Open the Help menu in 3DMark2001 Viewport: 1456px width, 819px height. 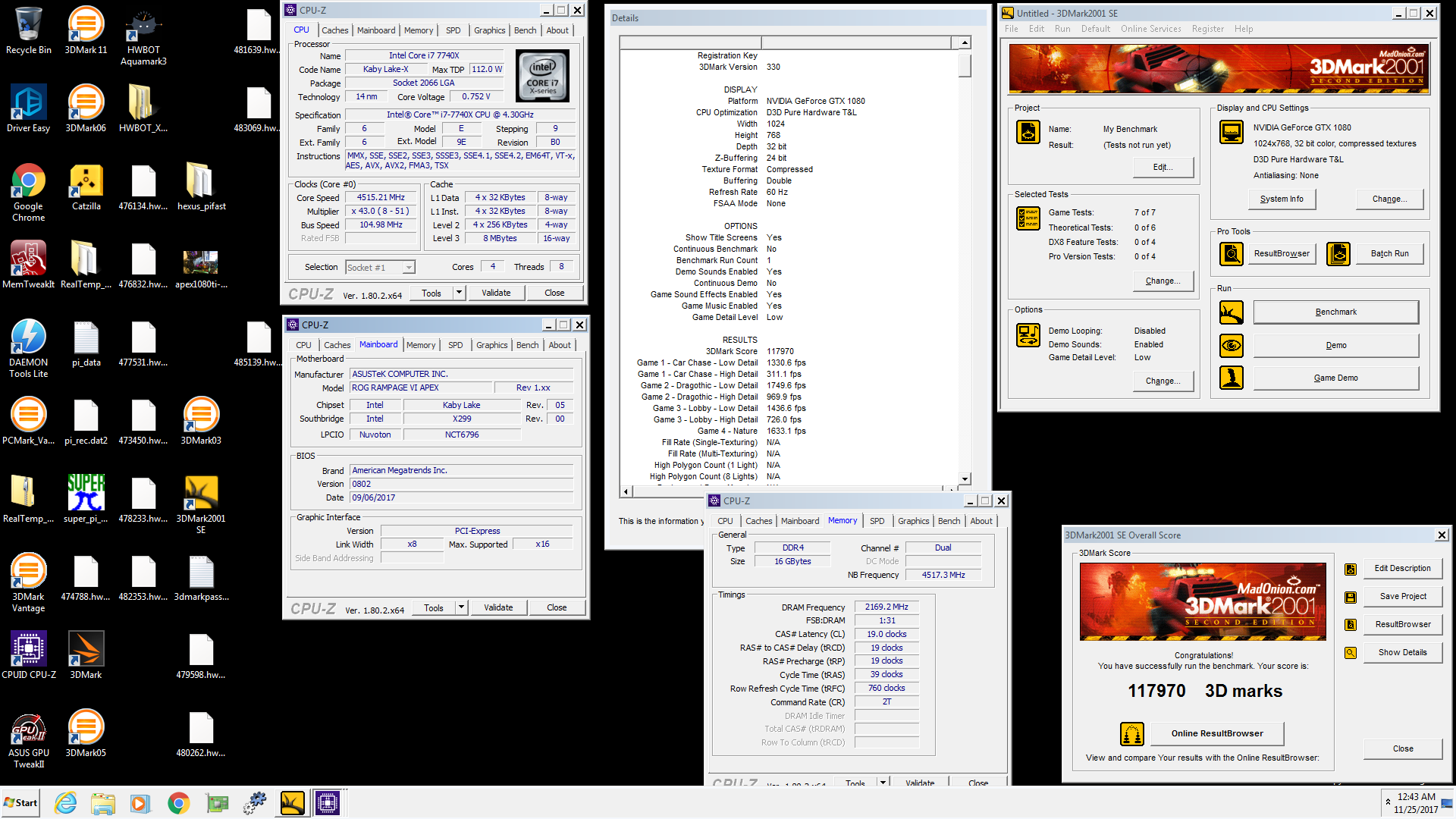tap(1243, 29)
